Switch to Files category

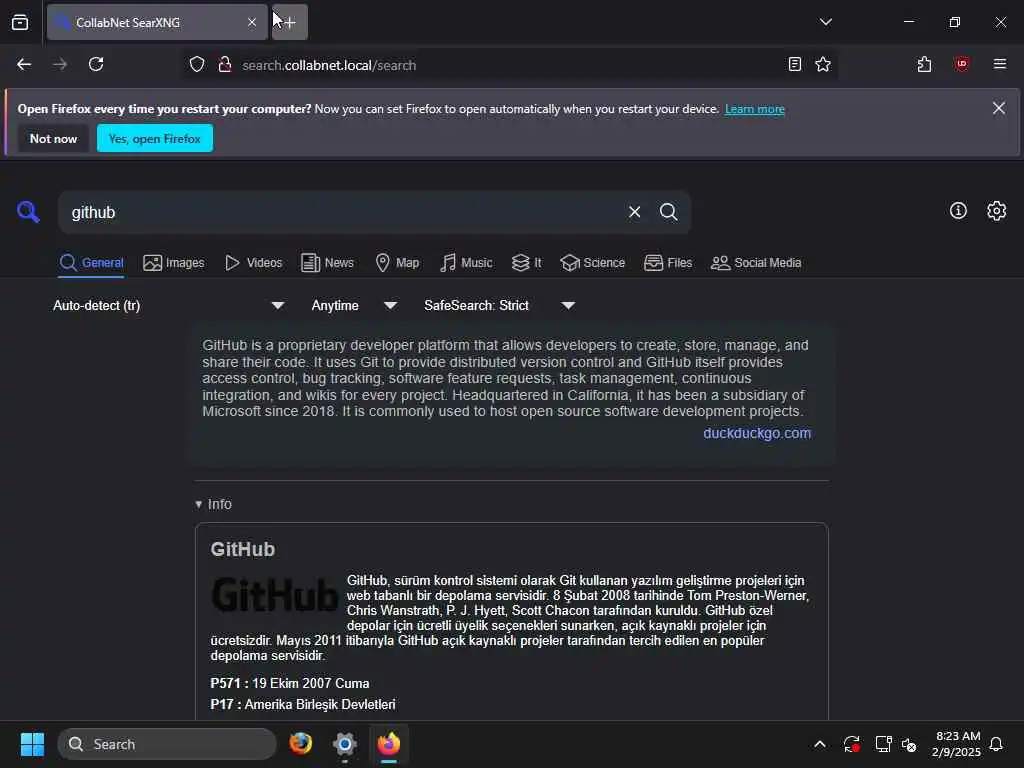pos(667,263)
